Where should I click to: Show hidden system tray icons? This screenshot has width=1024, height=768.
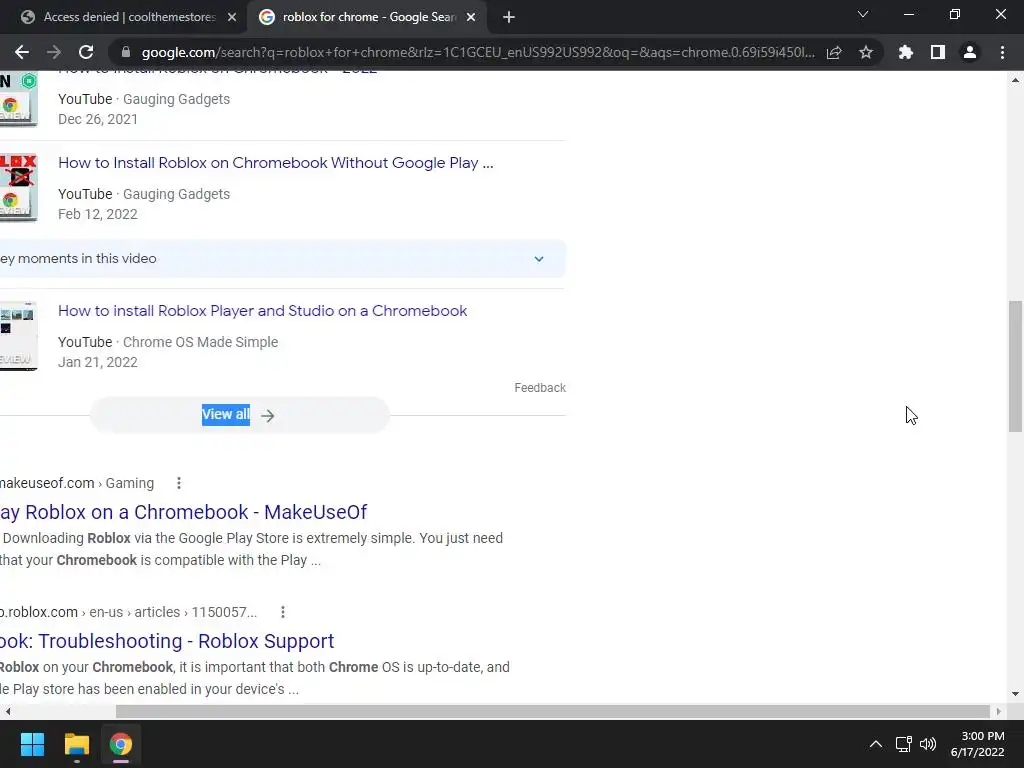pos(876,744)
